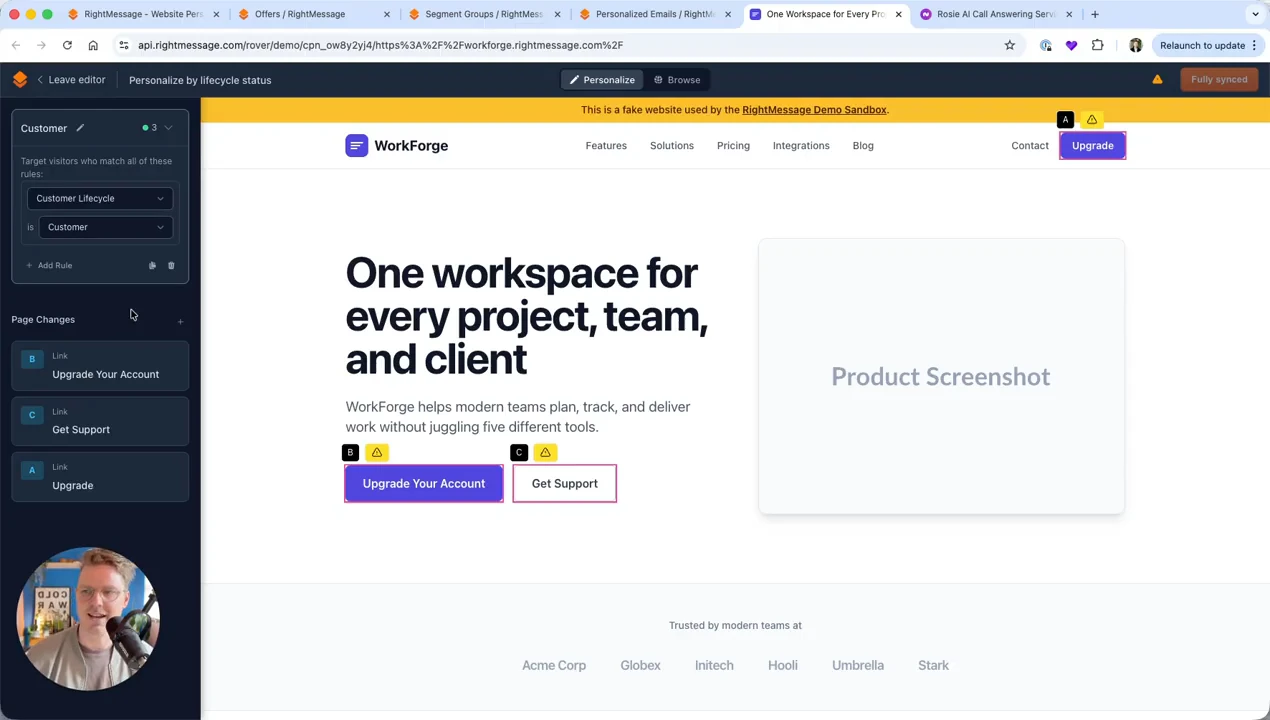Open the 'is Customer' value dropdown

point(105,227)
